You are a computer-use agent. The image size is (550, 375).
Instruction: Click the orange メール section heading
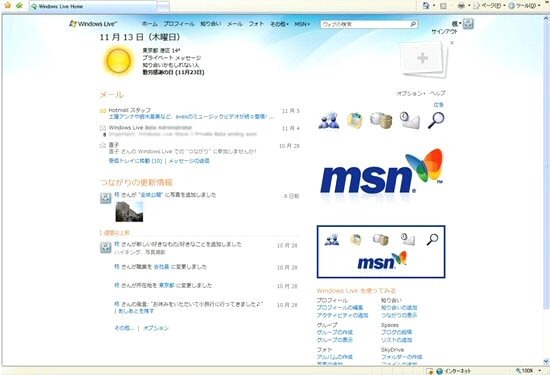tap(112, 94)
